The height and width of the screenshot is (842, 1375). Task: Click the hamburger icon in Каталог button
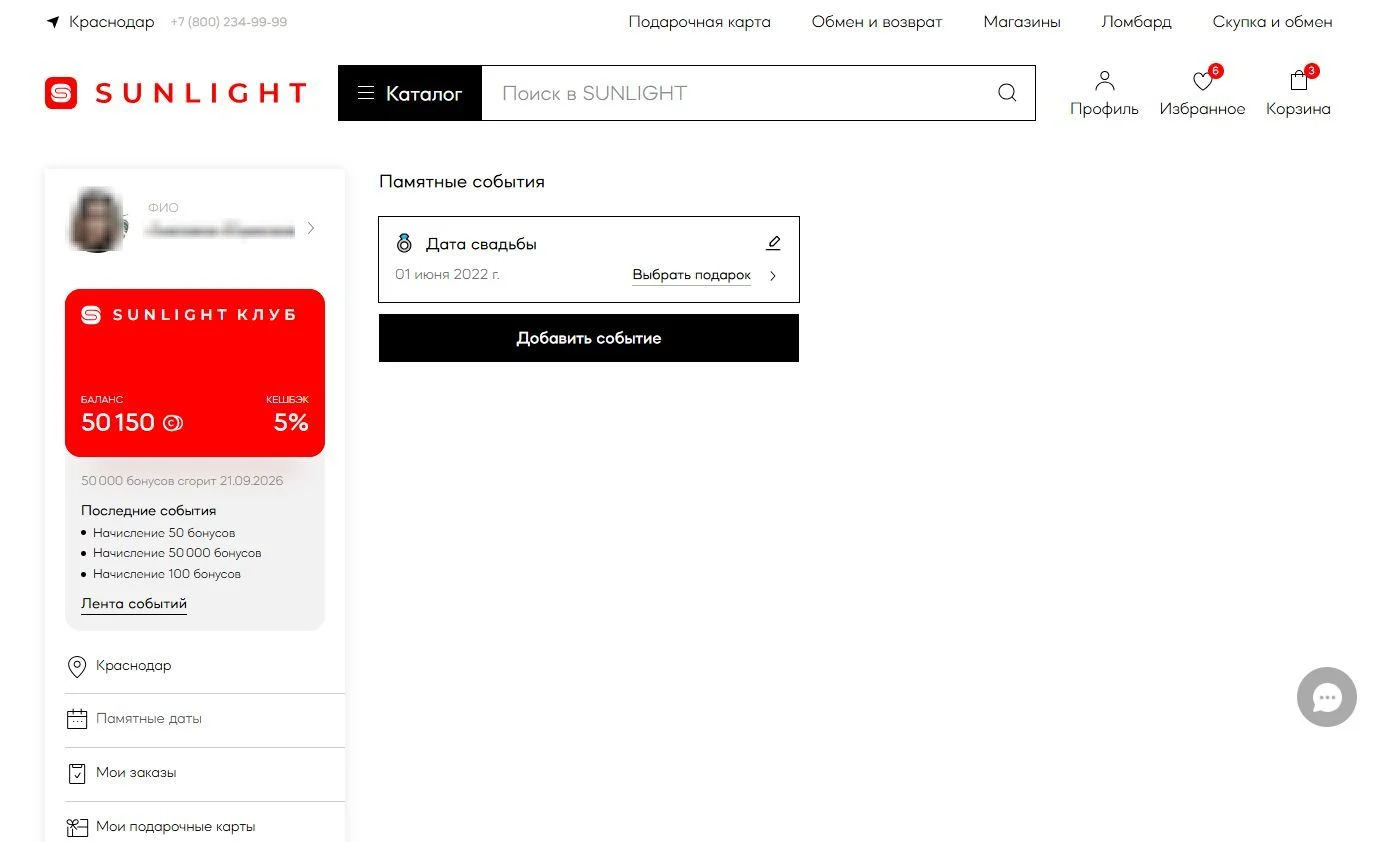(365, 93)
